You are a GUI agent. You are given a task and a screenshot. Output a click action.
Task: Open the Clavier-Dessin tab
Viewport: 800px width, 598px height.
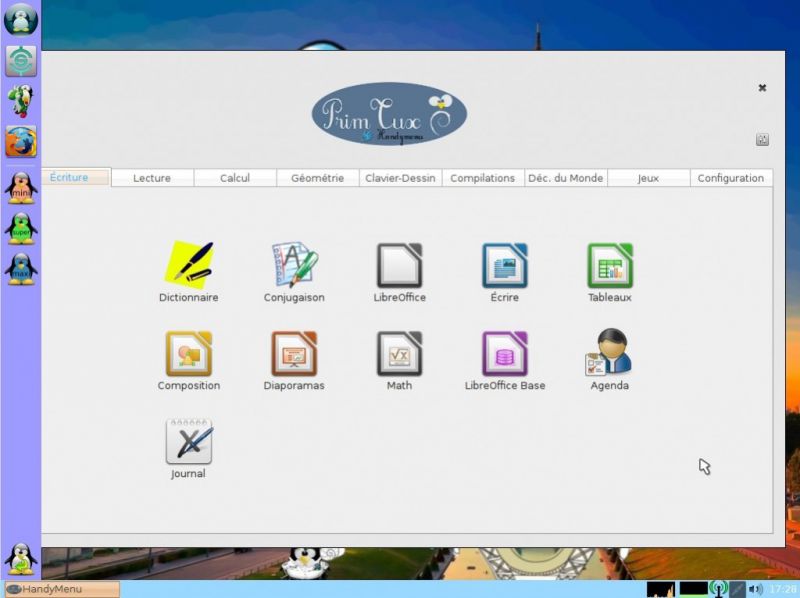pyautogui.click(x=400, y=178)
